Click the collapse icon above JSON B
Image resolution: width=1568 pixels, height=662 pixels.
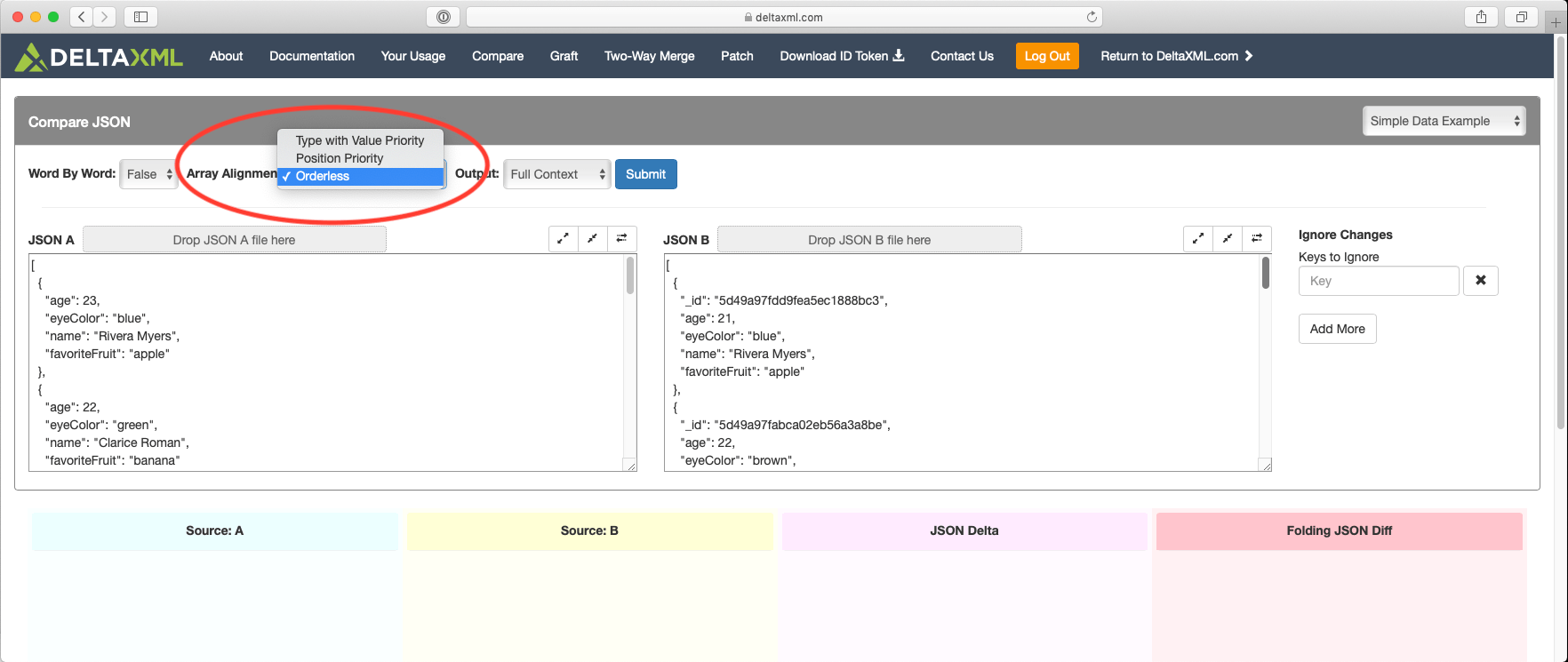(1228, 238)
